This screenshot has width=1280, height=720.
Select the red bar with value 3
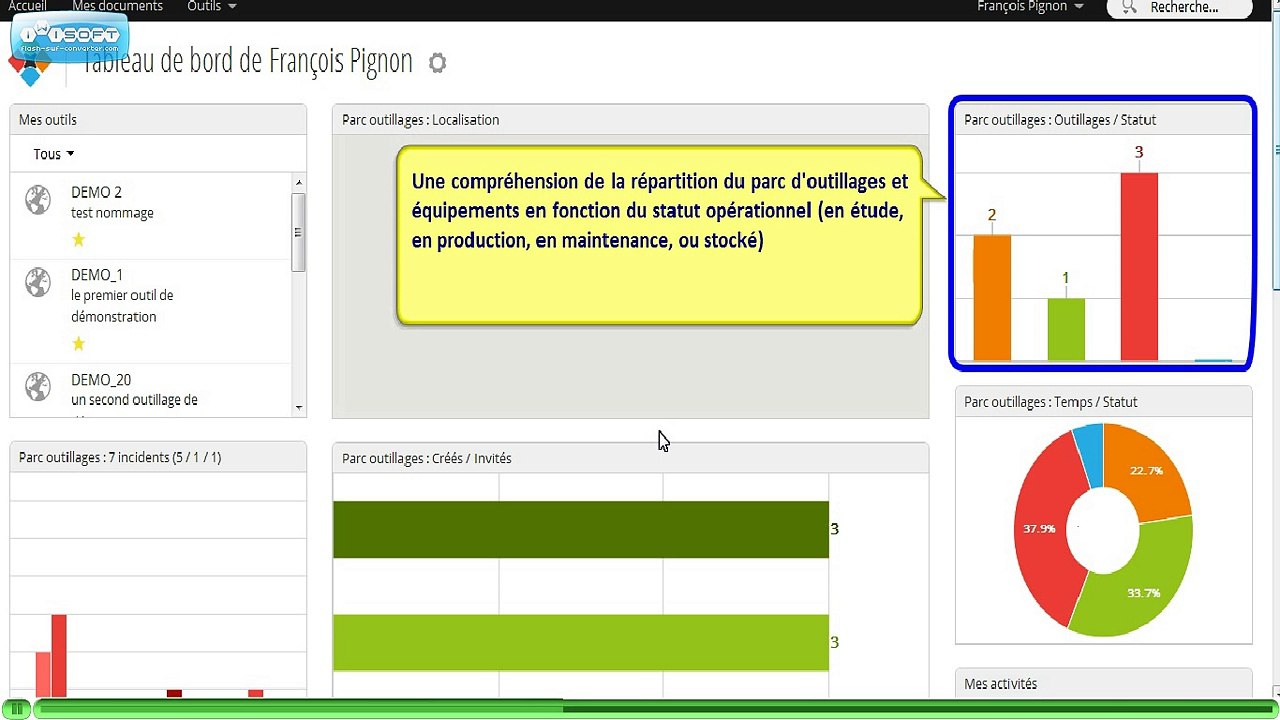tap(1139, 267)
